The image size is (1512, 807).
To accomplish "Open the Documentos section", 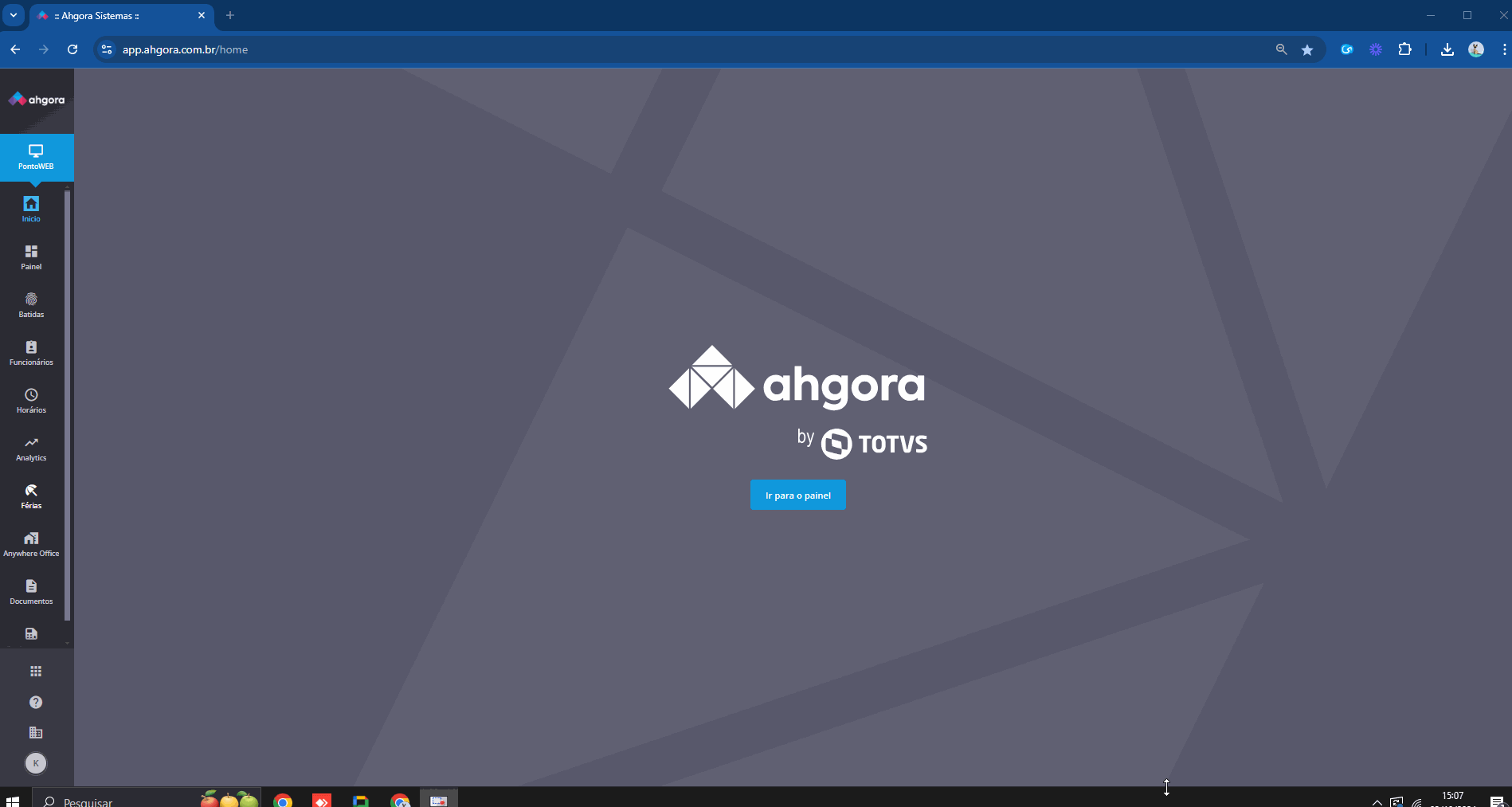I will tap(31, 591).
